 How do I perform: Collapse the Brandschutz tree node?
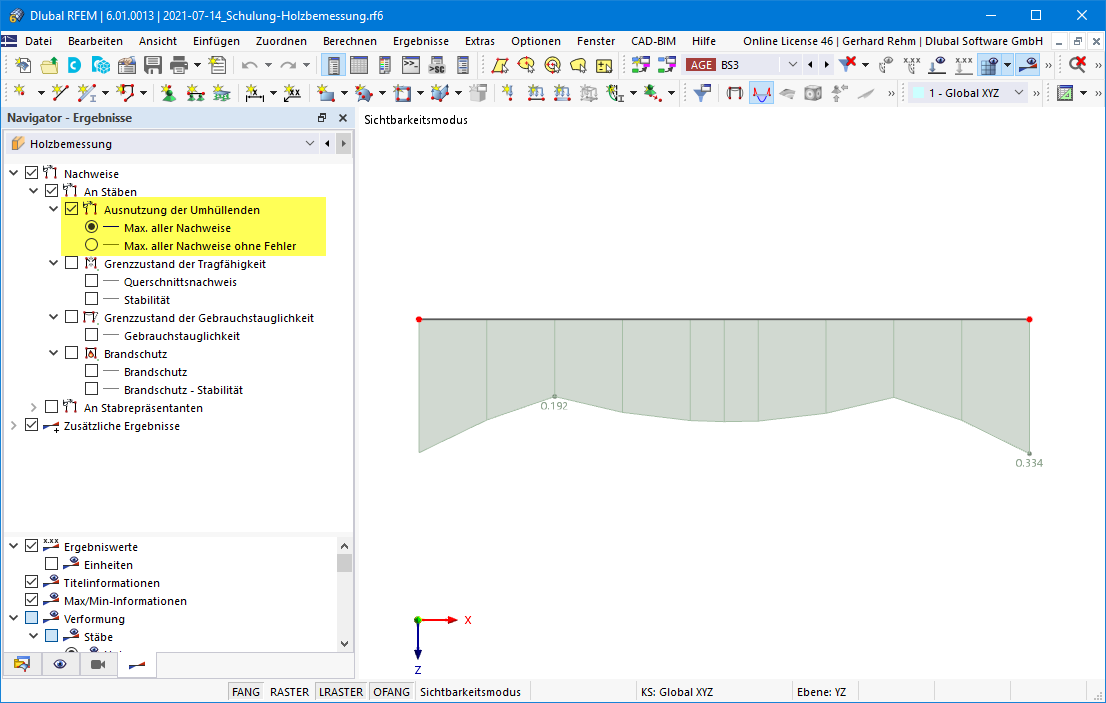pyautogui.click(x=53, y=353)
